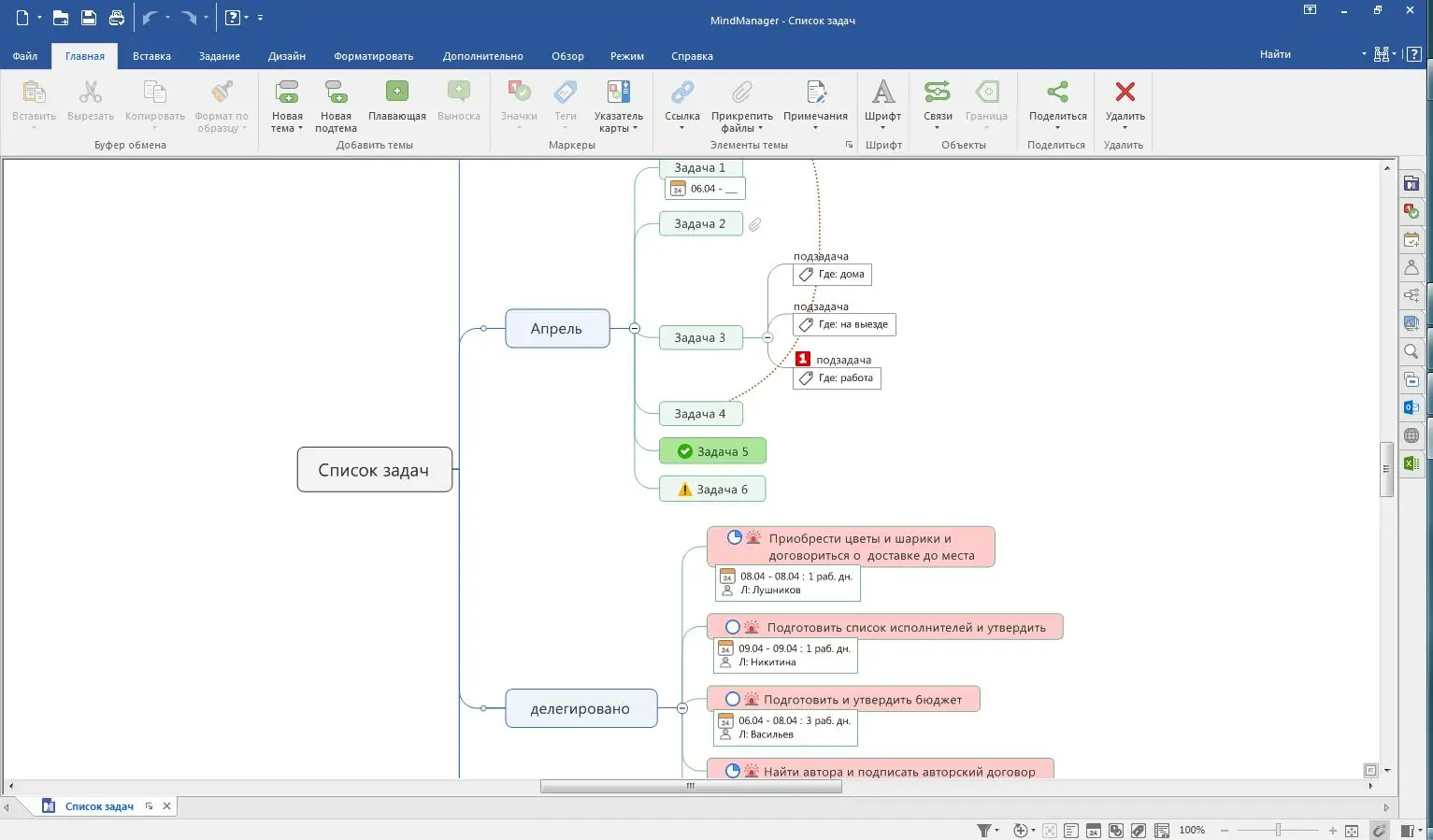Select the Список задач central topic
This screenshot has height=840, width=1433.
tap(375, 469)
